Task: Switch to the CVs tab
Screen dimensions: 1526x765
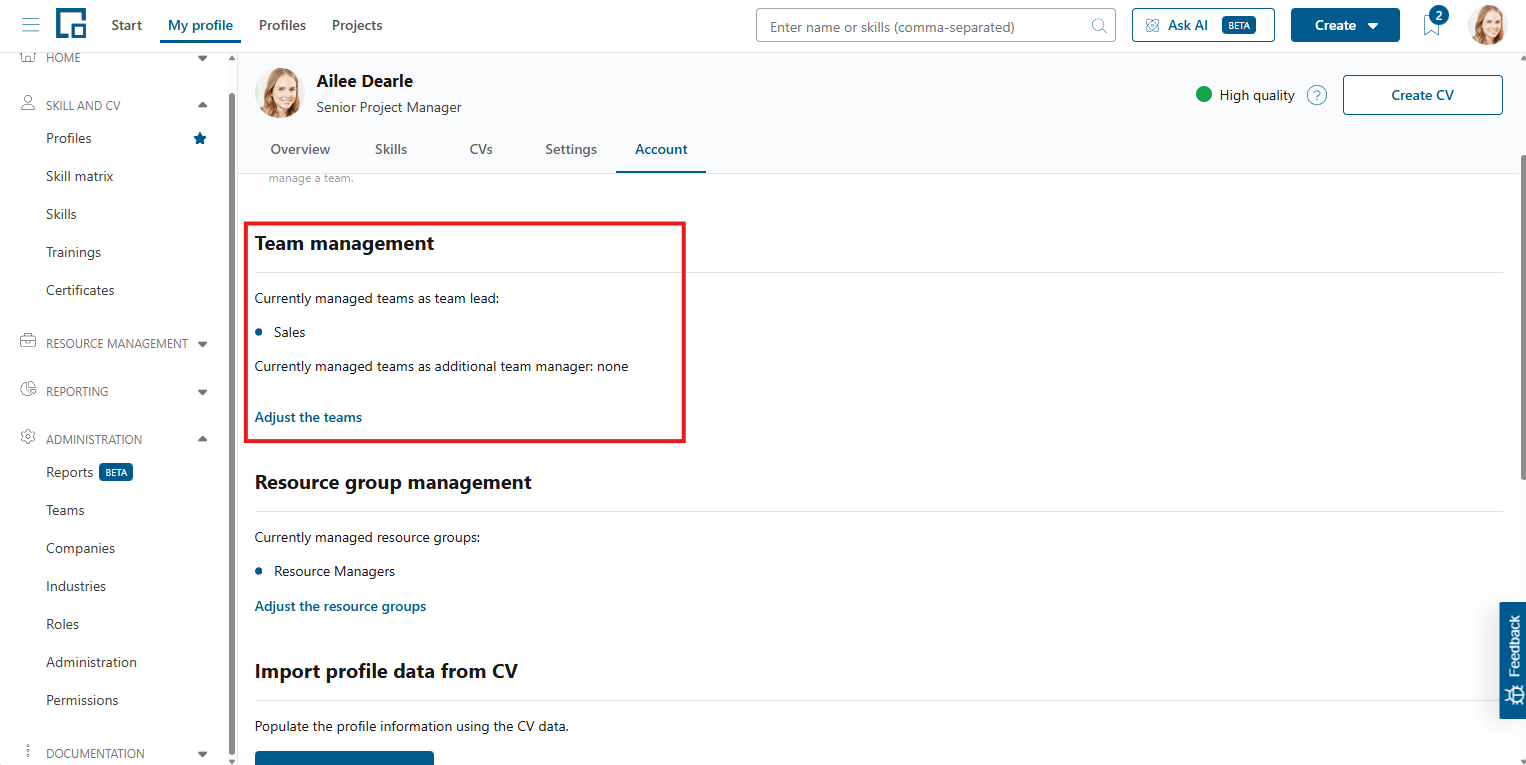Action: coord(481,149)
